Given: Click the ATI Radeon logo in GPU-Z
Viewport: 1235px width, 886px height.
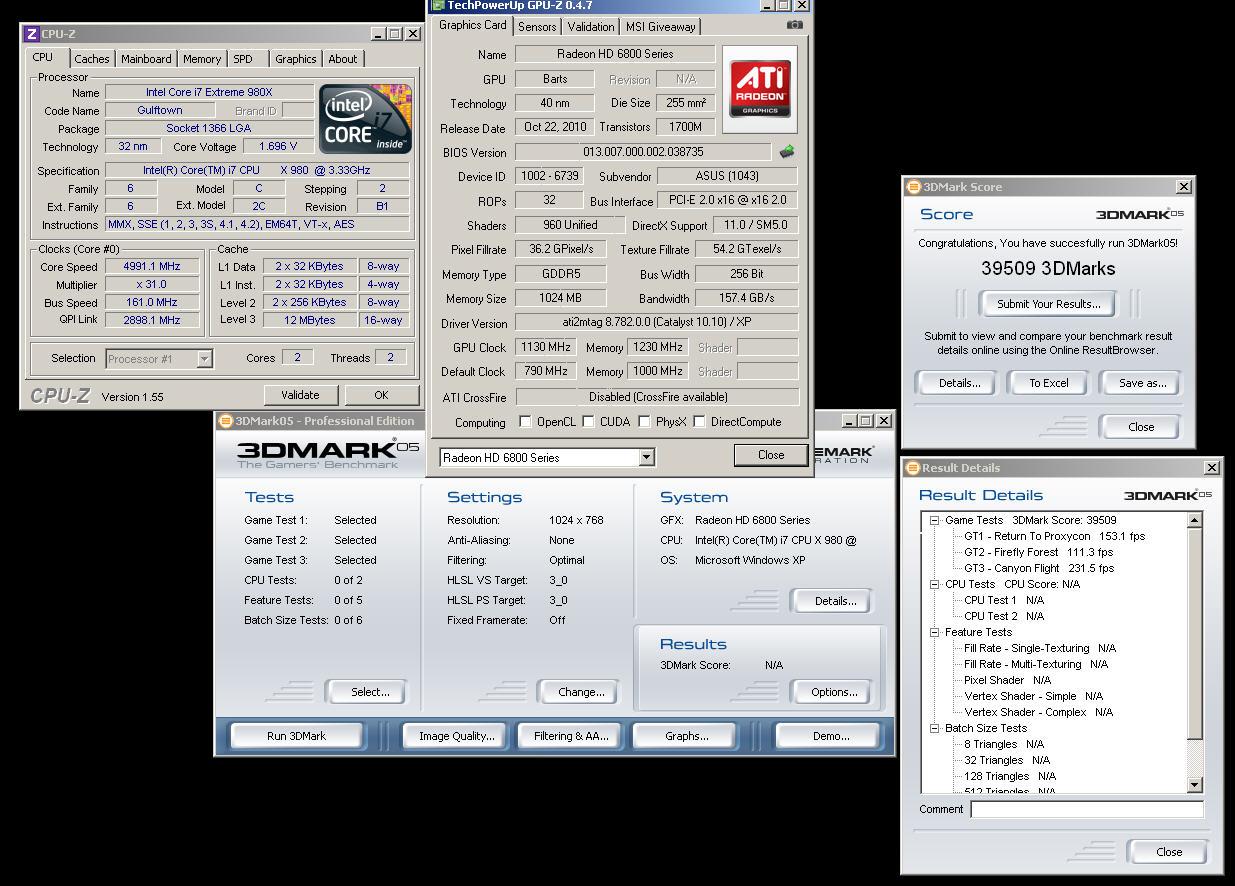Looking at the screenshot, I should (760, 89).
